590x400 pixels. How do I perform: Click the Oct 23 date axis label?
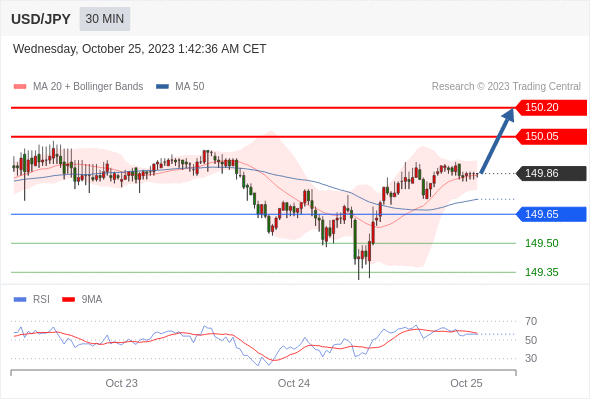tap(122, 383)
